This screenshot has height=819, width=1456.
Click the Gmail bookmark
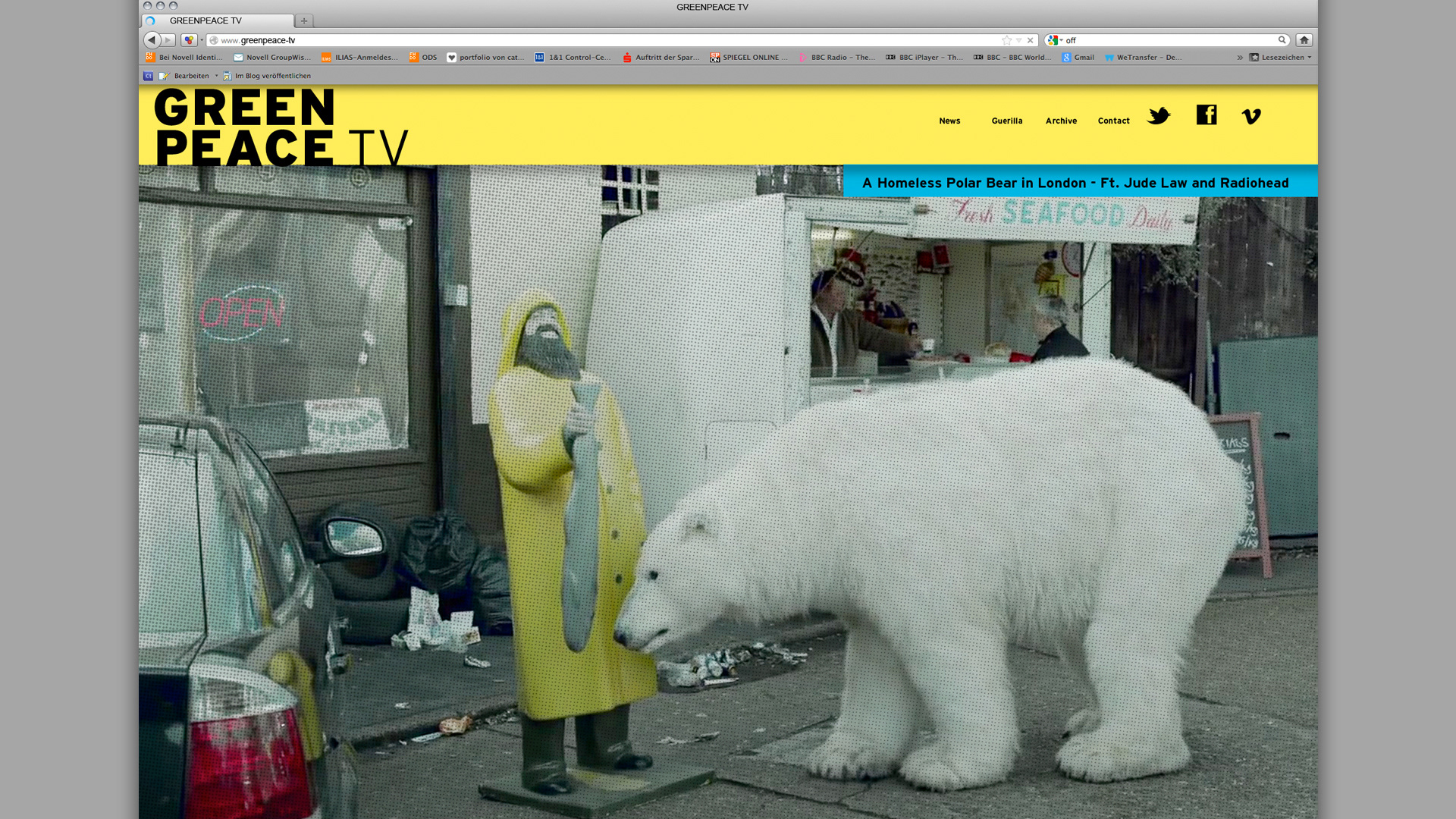1078,58
